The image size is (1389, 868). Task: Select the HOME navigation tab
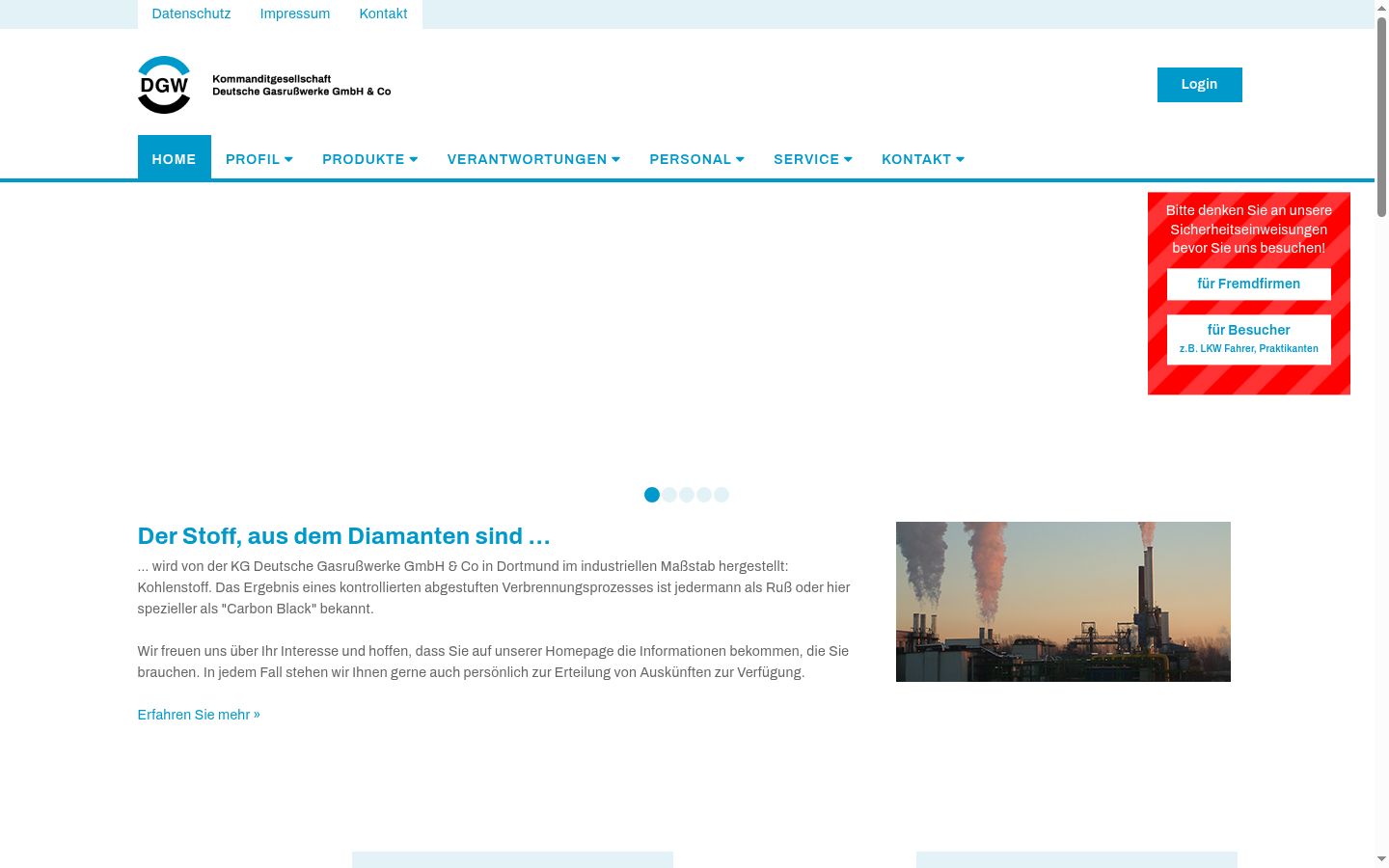point(174,158)
